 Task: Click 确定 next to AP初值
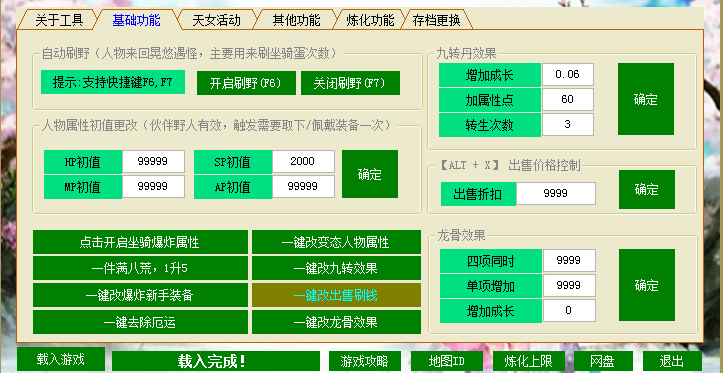(370, 174)
